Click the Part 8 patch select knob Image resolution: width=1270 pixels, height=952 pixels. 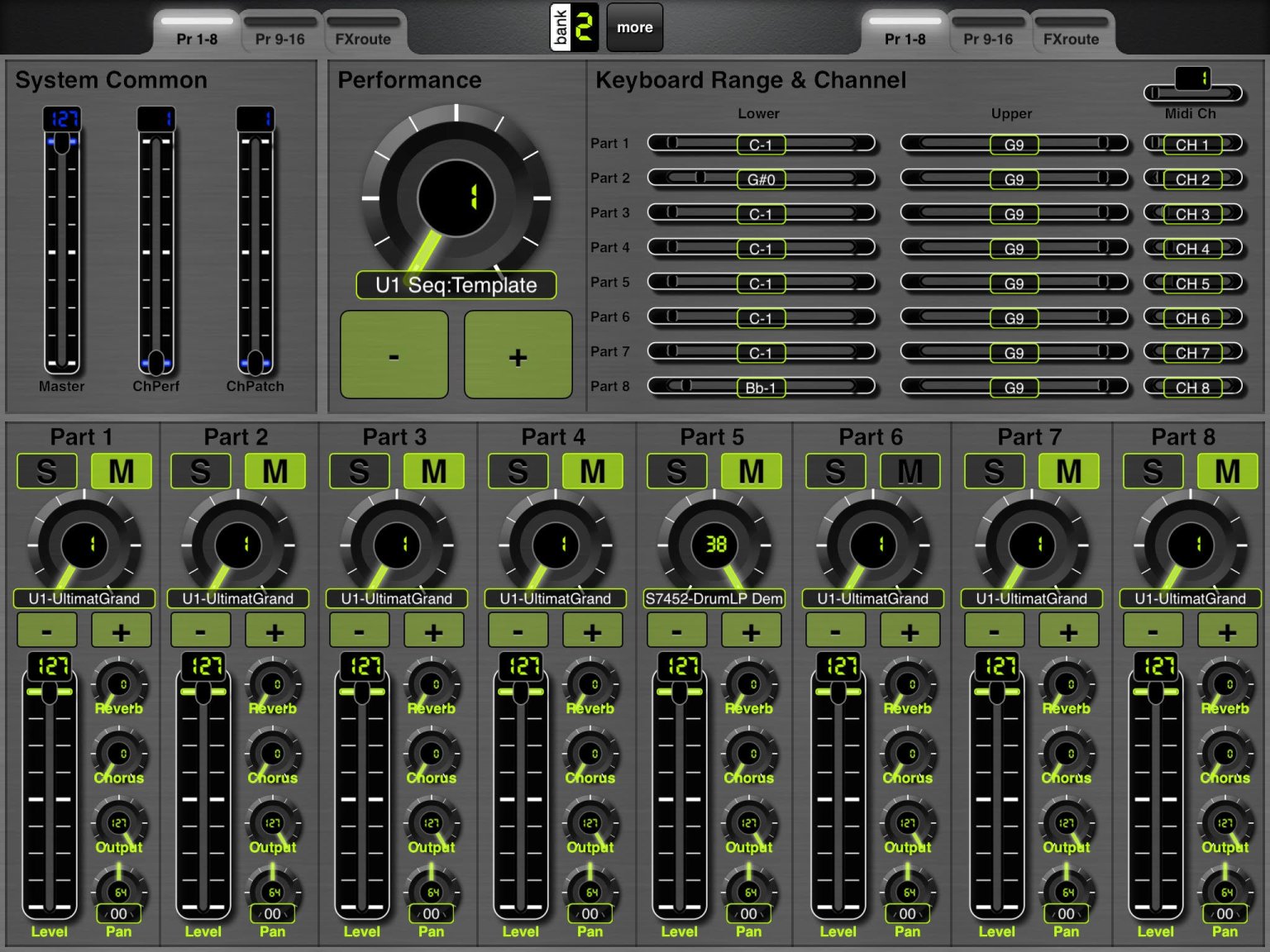pyautogui.click(x=1191, y=545)
